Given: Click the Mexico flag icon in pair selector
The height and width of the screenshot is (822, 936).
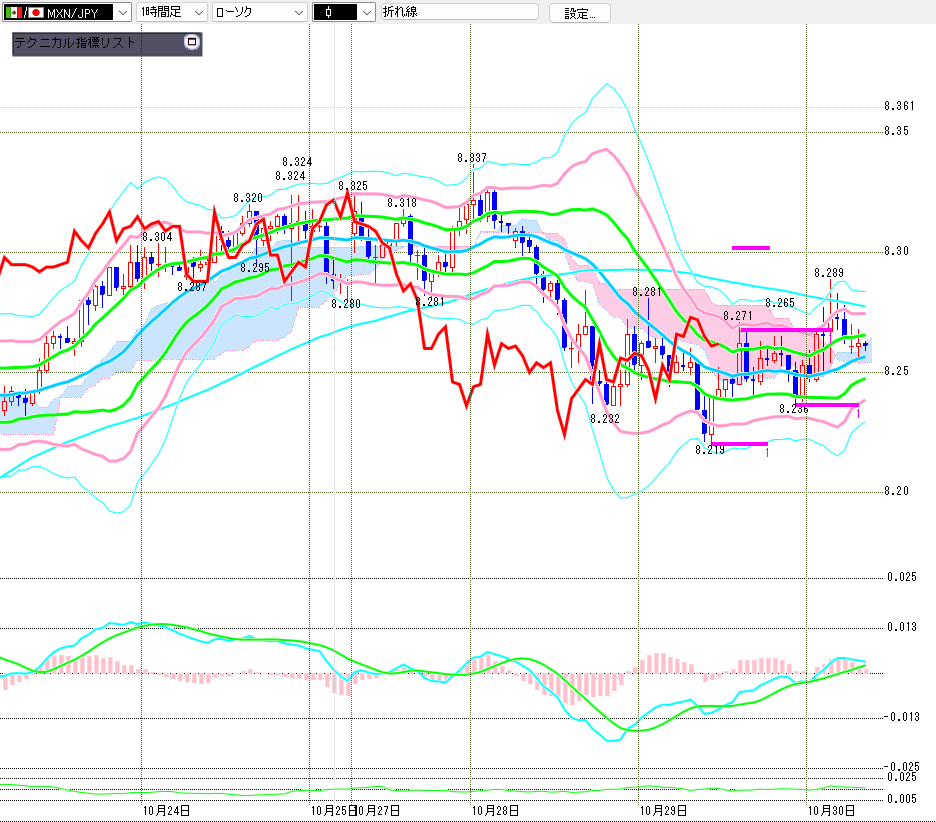Looking at the screenshot, I should [x=11, y=12].
